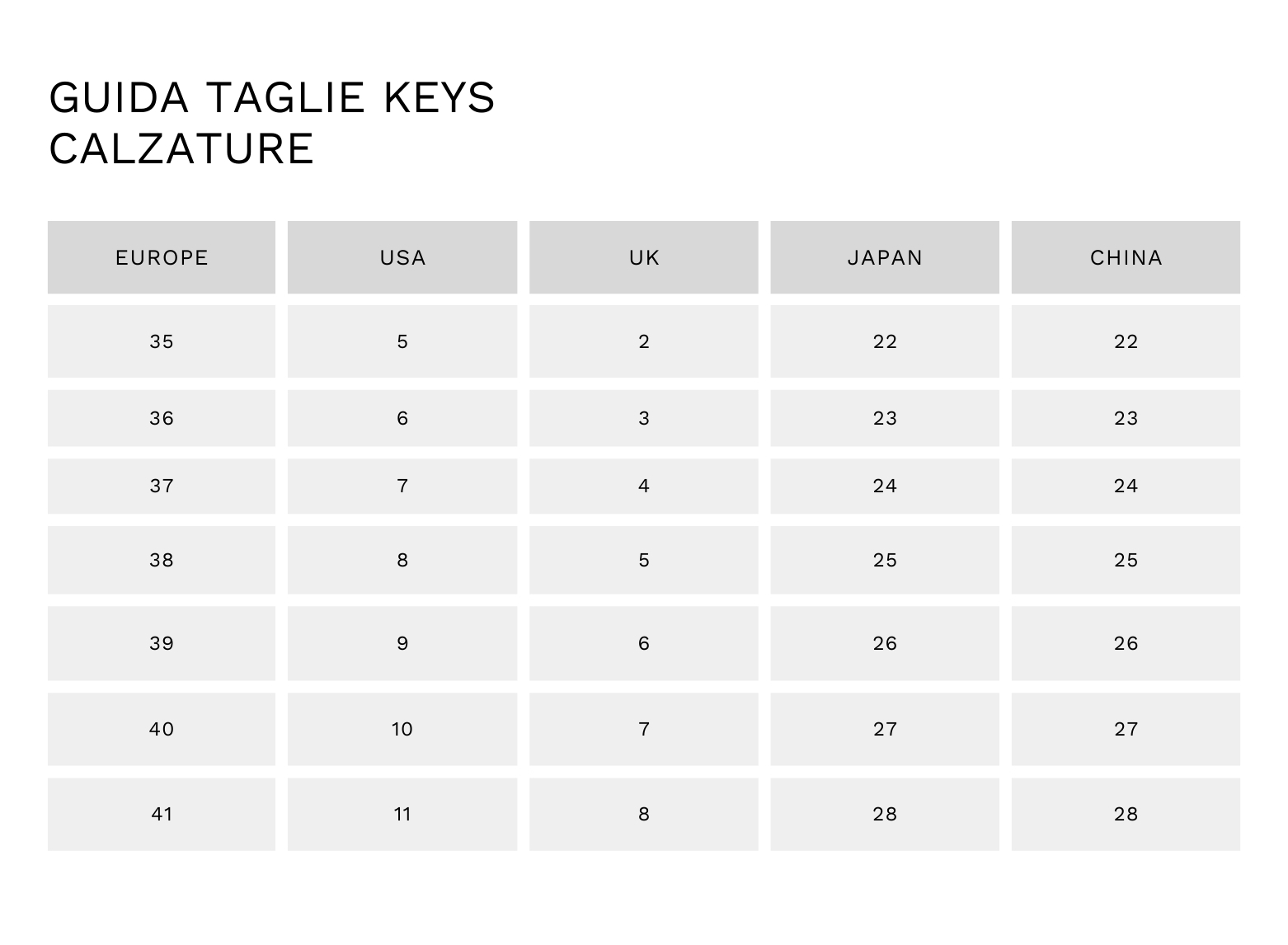The width and height of the screenshot is (1288, 945).
Task: Select Europe size 39 cell
Action: click(x=162, y=643)
